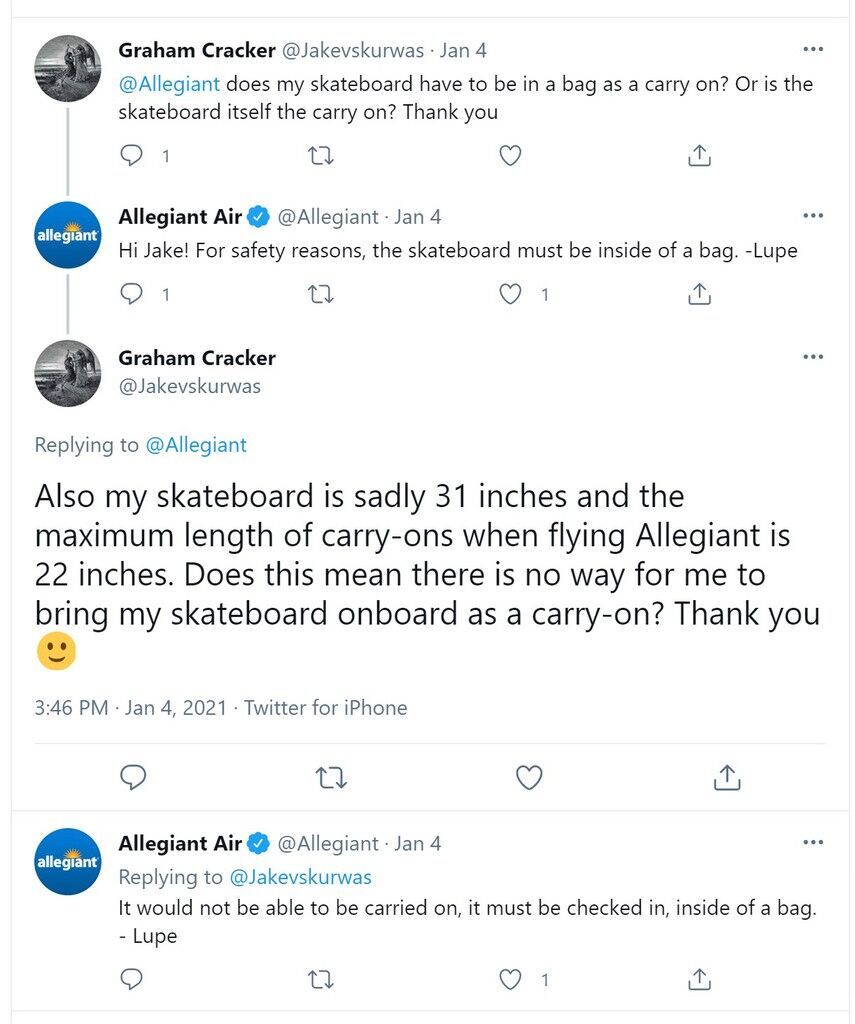Share the main '31 inches' tweet

pos(727,776)
